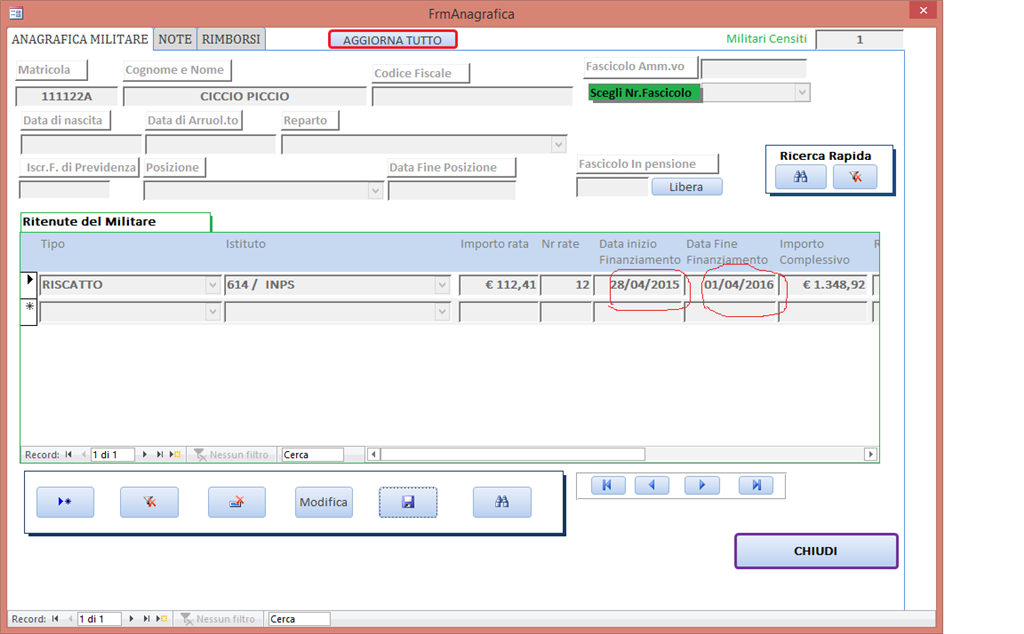Click first record arrow in main form navigator
The height and width of the screenshot is (634, 1024).
(x=56, y=619)
